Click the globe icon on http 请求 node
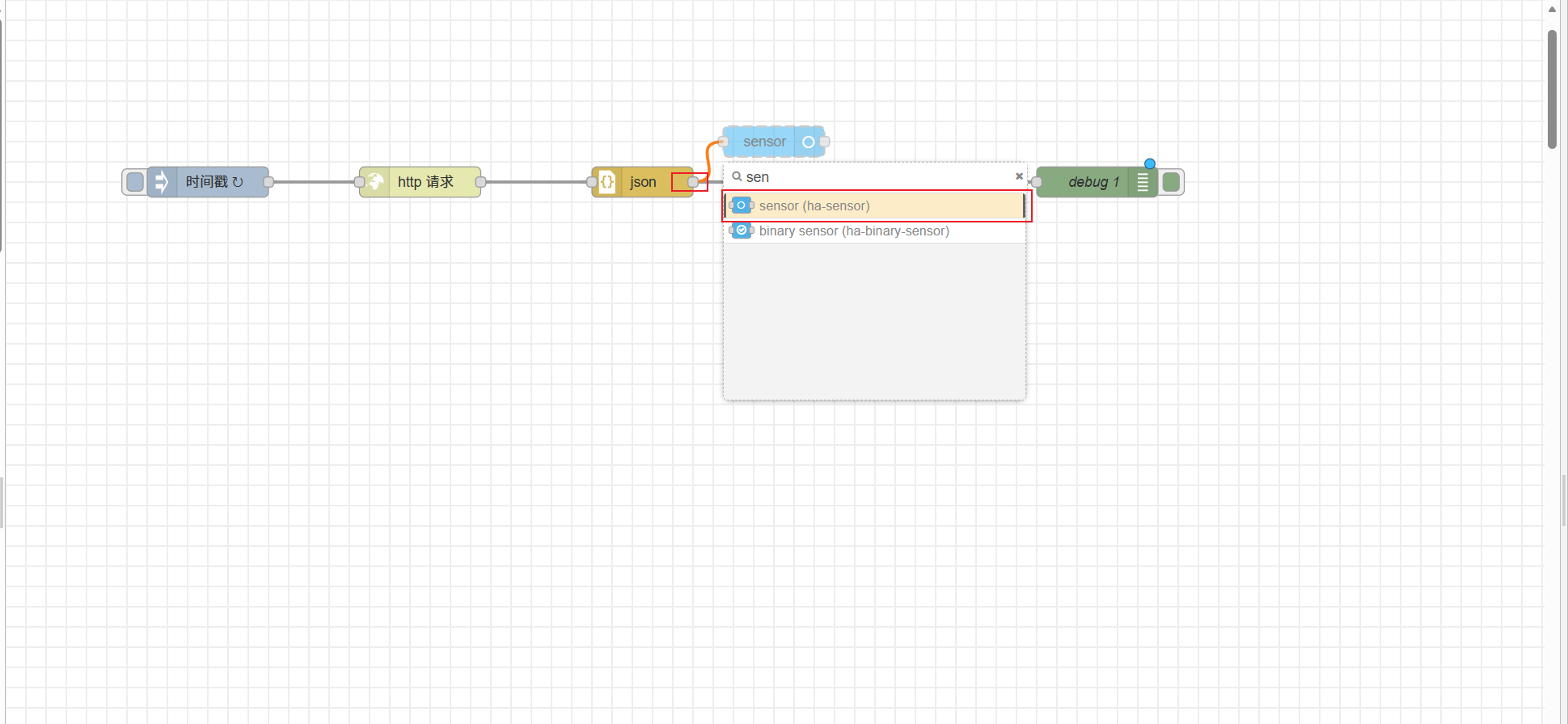The width and height of the screenshot is (1568, 724). click(375, 182)
